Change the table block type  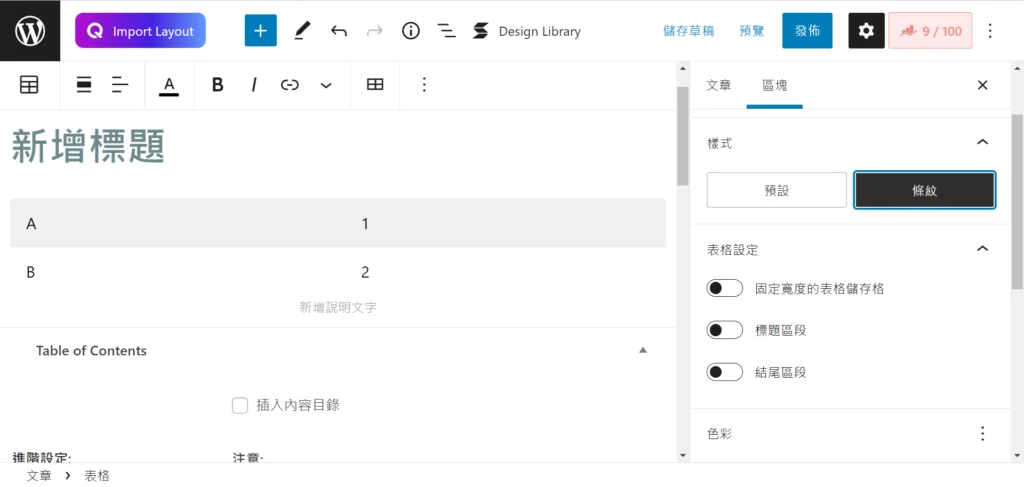tap(29, 85)
